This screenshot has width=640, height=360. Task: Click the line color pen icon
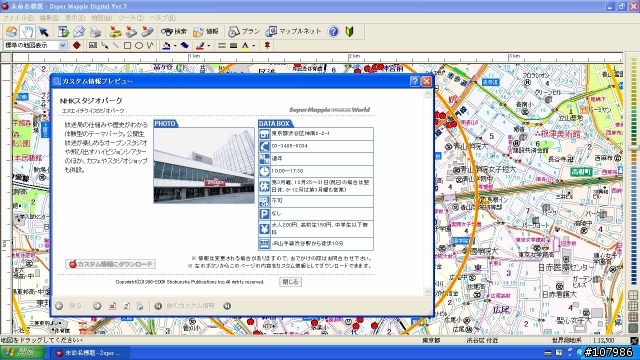(x=200, y=45)
